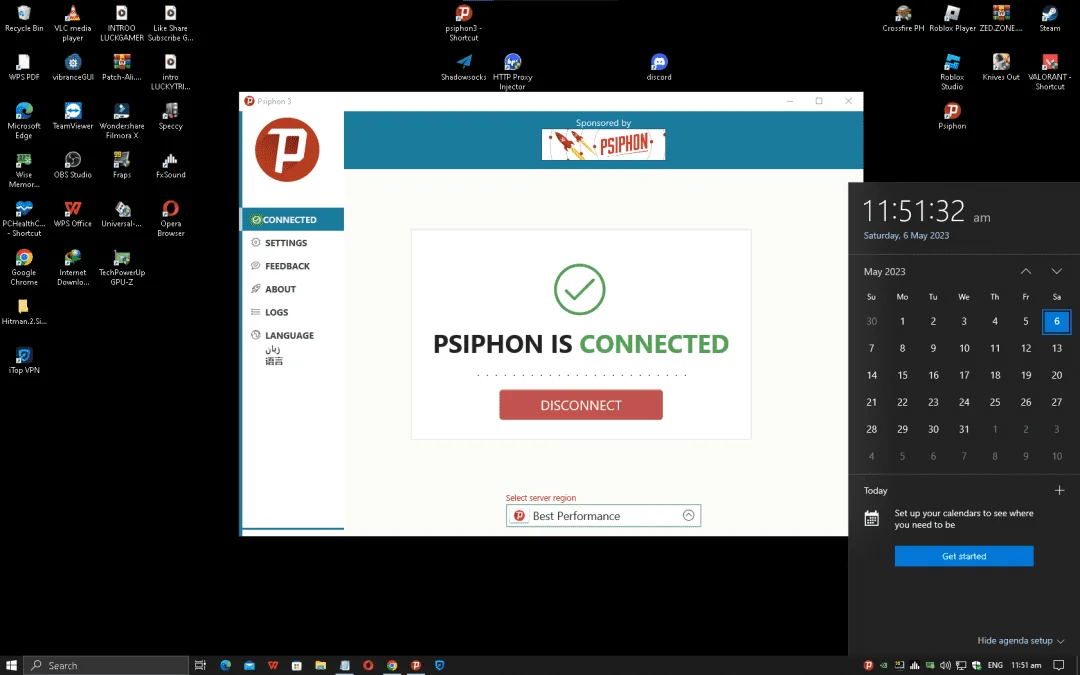This screenshot has width=1080, height=675.
Task: Select the Crossfire PH desktop icon
Action: (x=903, y=19)
